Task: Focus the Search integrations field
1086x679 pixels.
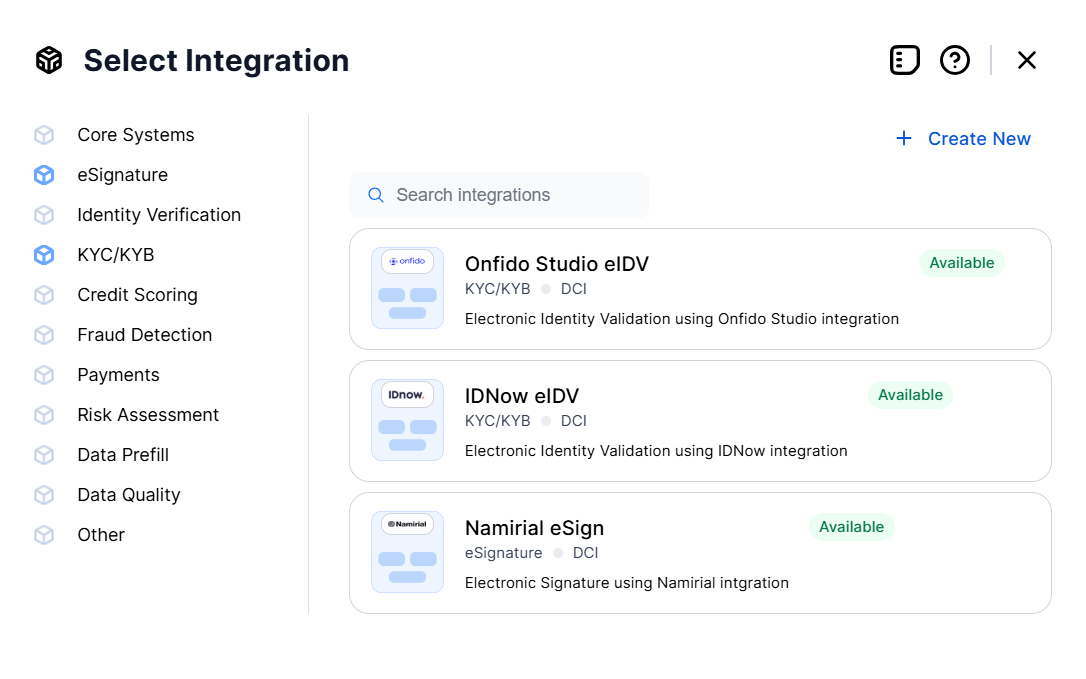Action: (x=510, y=195)
